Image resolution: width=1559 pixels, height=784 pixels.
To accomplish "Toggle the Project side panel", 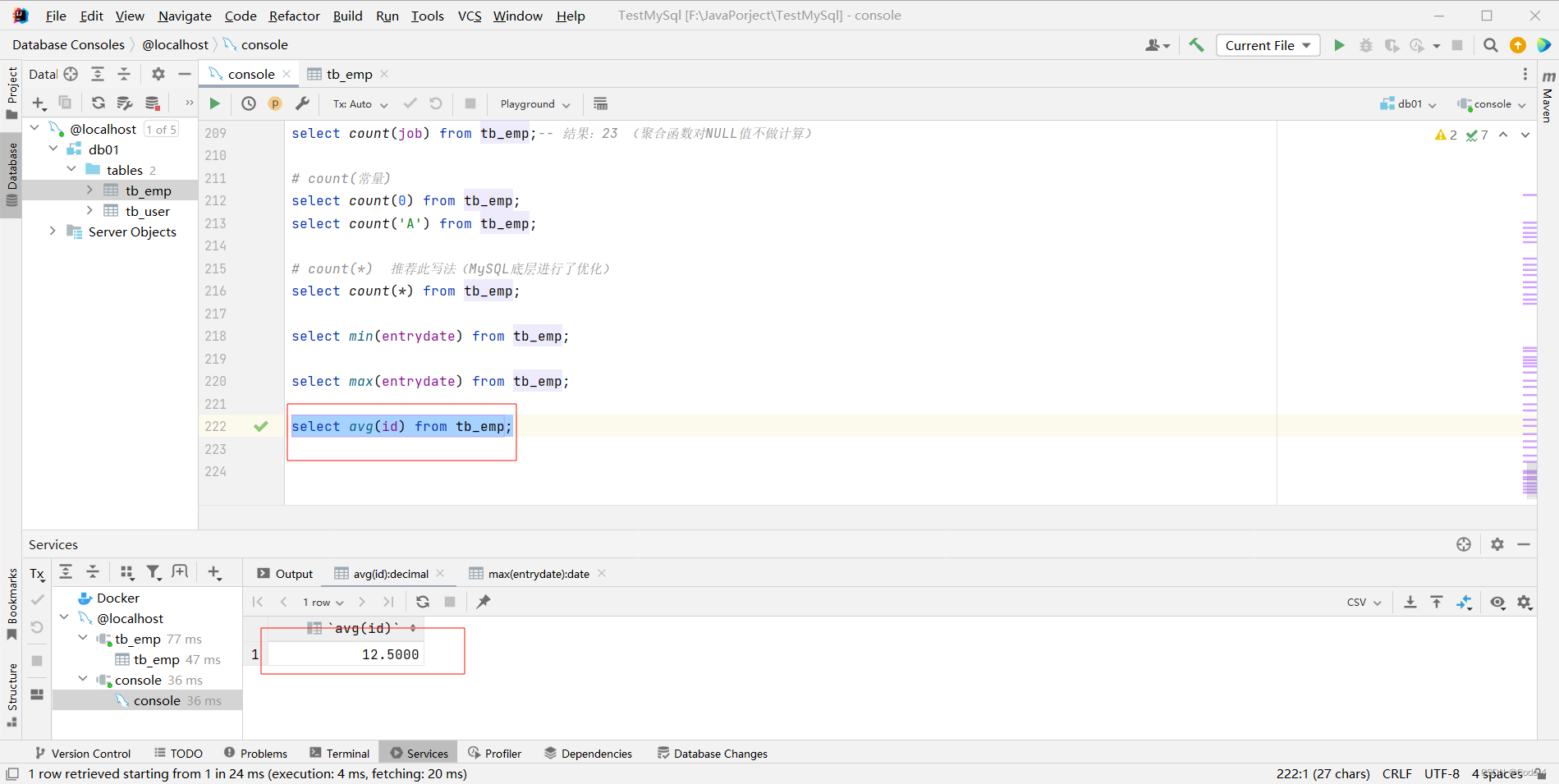I will pos(11,92).
